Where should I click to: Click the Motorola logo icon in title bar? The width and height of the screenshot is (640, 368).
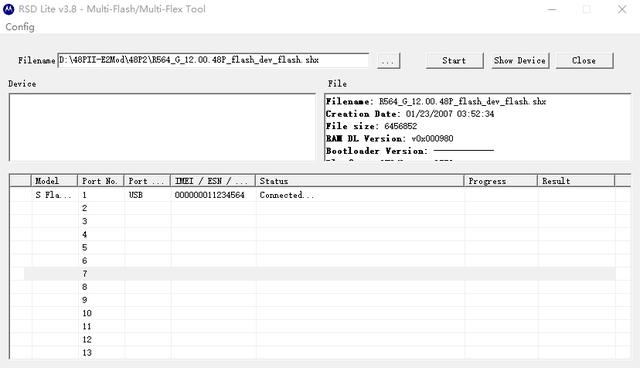[x=8, y=9]
